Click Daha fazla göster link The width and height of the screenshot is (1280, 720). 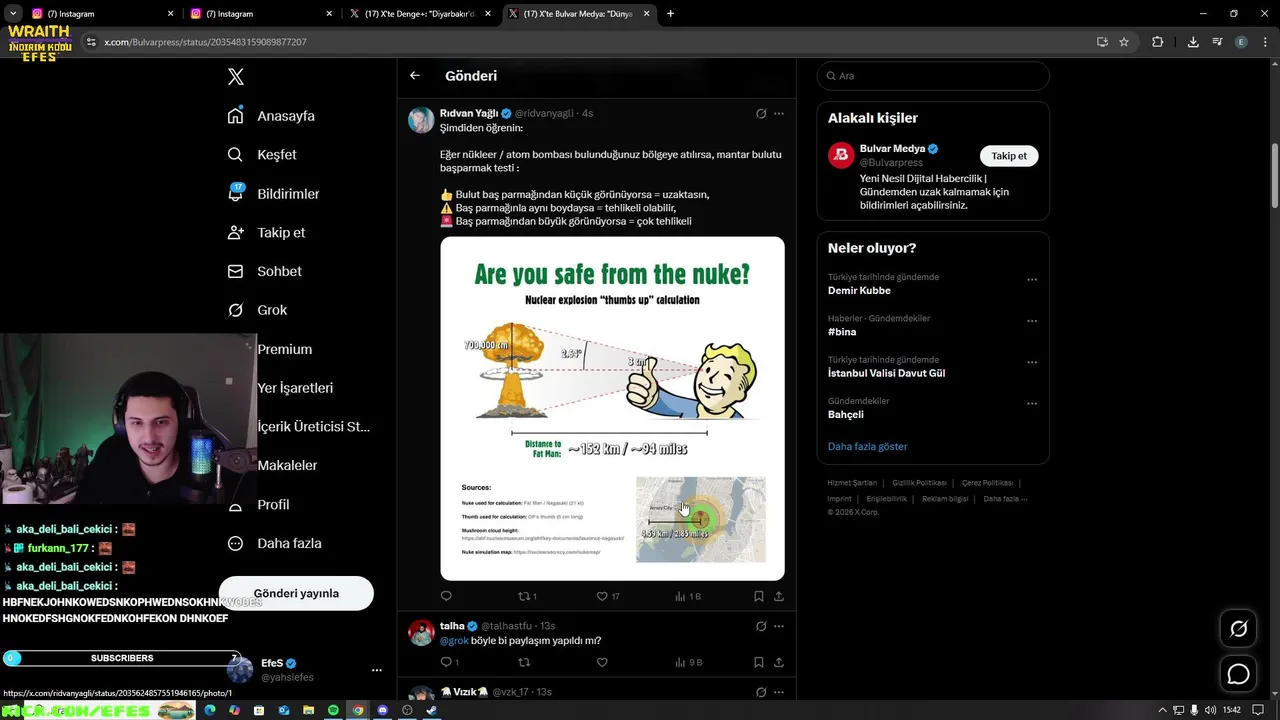coord(867,447)
